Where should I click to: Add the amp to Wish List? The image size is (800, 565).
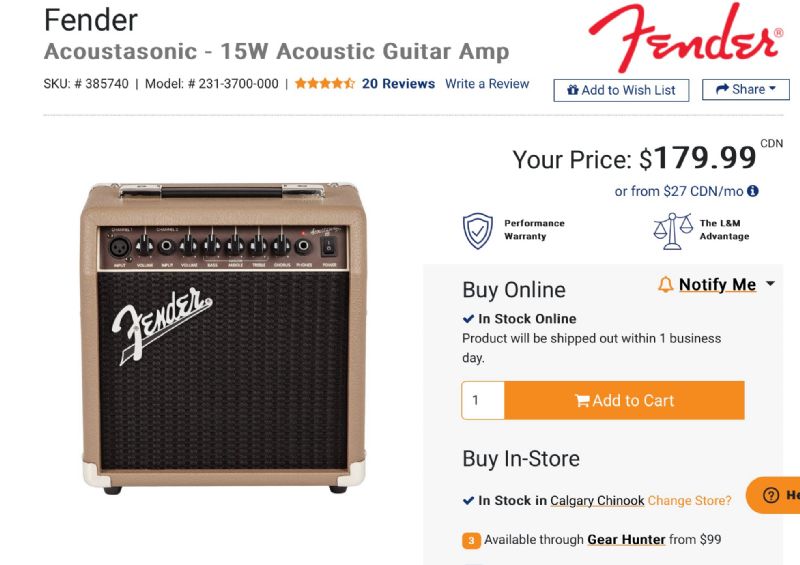pyautogui.click(x=621, y=90)
